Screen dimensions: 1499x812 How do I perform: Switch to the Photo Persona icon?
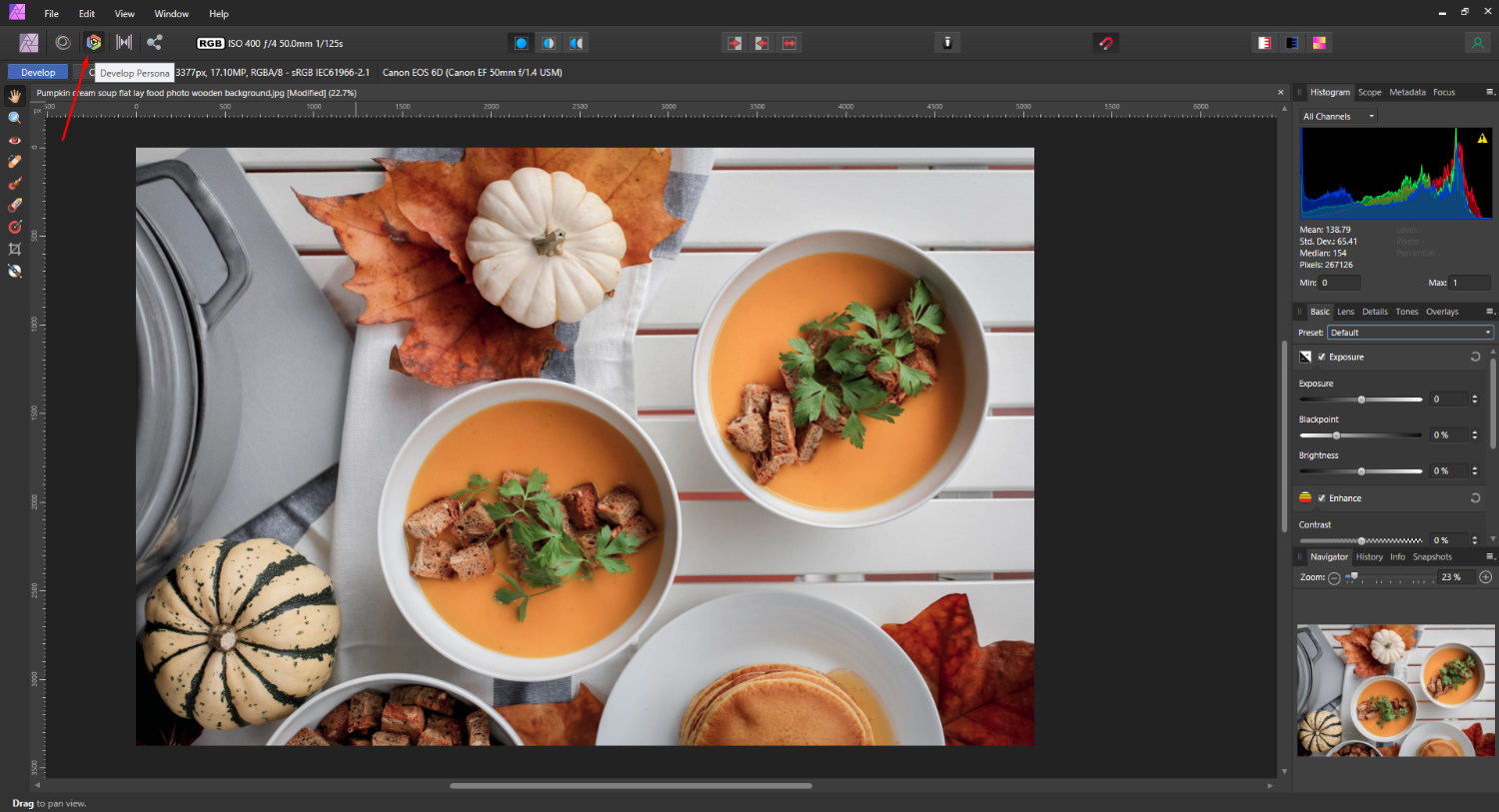(29, 42)
